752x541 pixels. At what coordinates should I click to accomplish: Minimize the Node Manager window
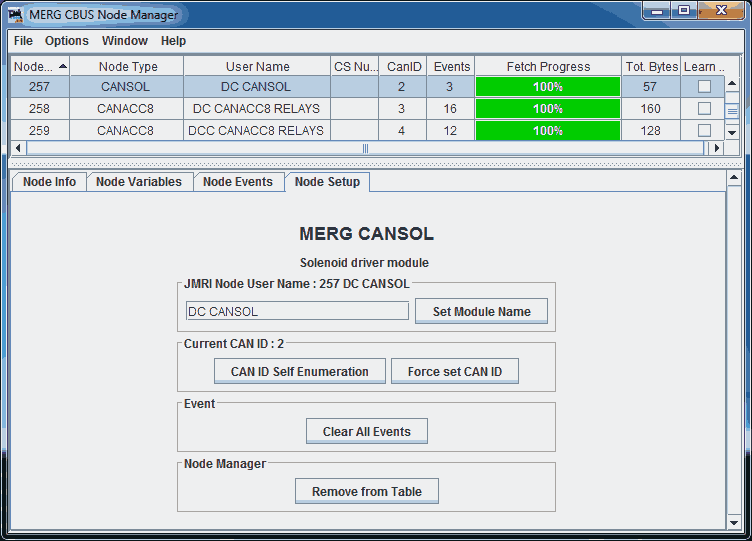[657, 11]
